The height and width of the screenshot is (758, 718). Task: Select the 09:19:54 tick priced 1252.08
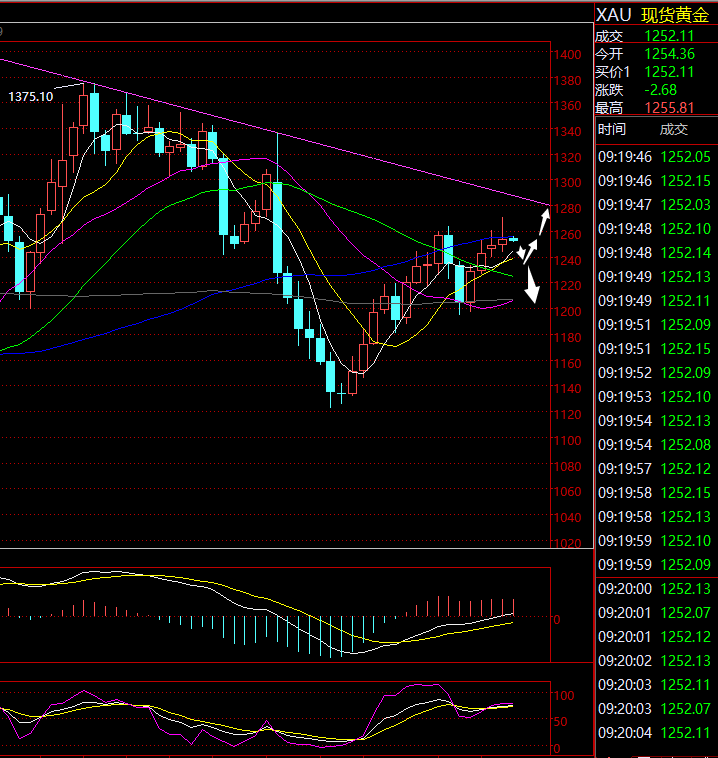(x=654, y=445)
